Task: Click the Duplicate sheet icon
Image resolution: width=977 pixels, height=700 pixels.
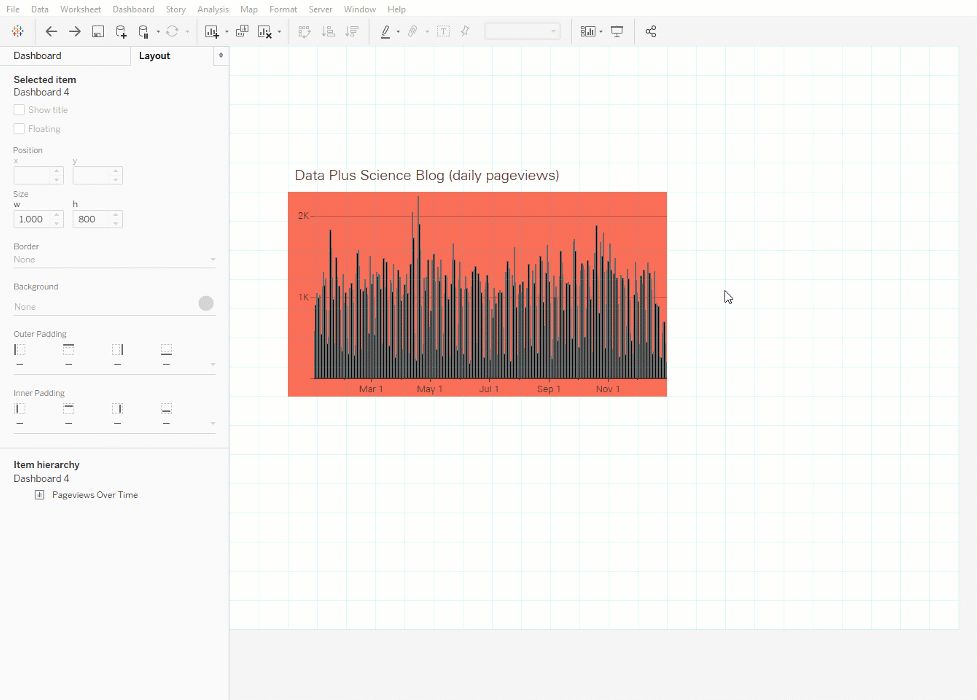Action: (x=242, y=31)
